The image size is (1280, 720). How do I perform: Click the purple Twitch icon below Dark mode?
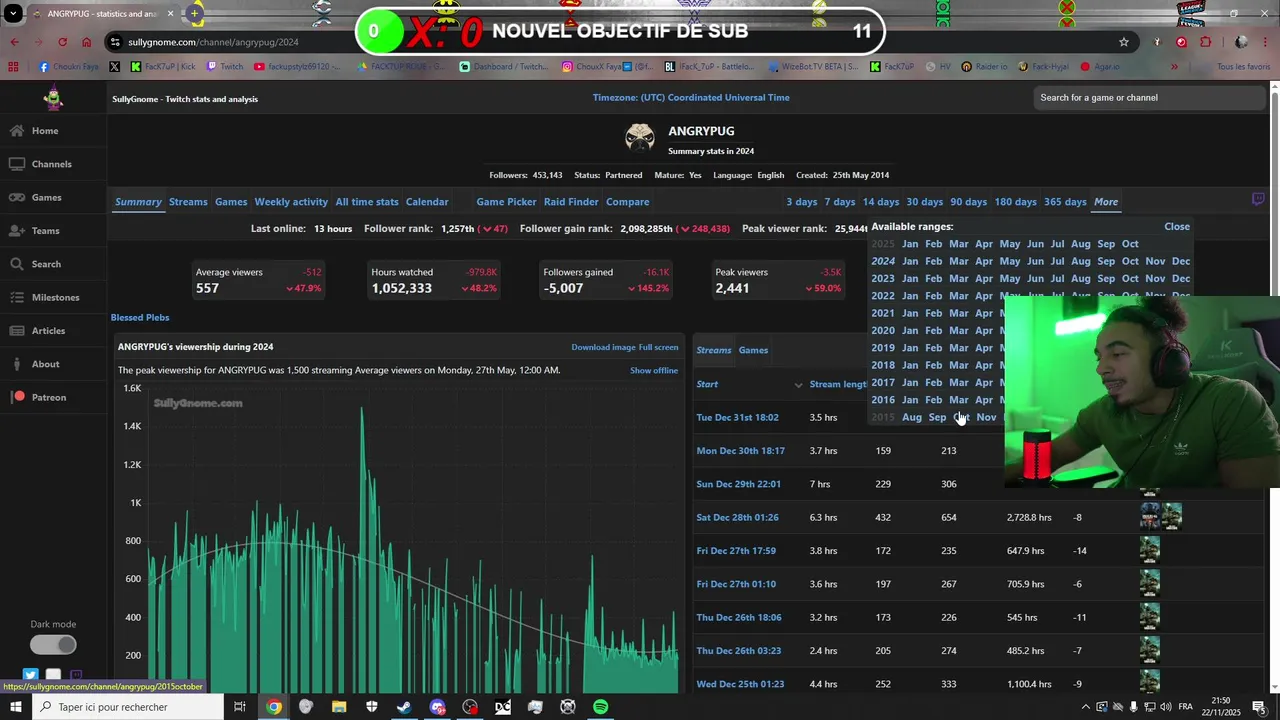(x=76, y=676)
